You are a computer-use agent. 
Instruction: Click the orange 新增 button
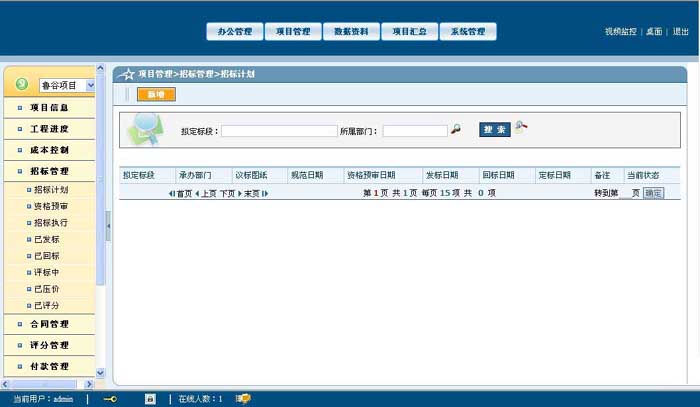pyautogui.click(x=155, y=95)
